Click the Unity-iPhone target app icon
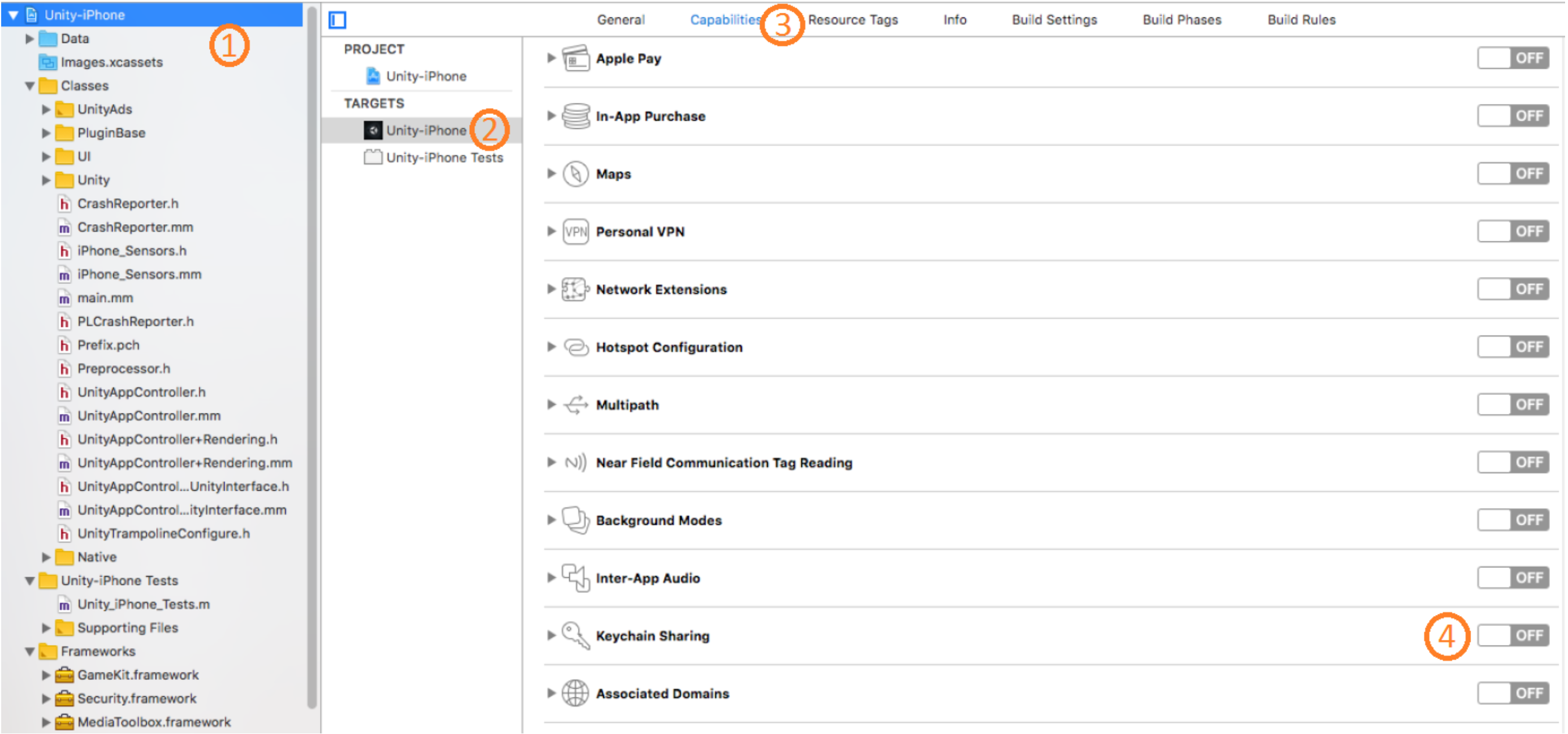The height and width of the screenshot is (734, 1568). click(x=373, y=130)
